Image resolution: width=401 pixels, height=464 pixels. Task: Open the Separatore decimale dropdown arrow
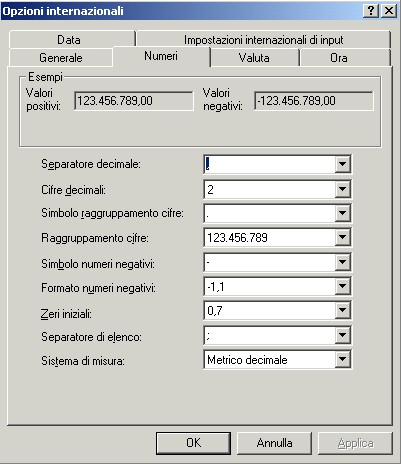(342, 164)
